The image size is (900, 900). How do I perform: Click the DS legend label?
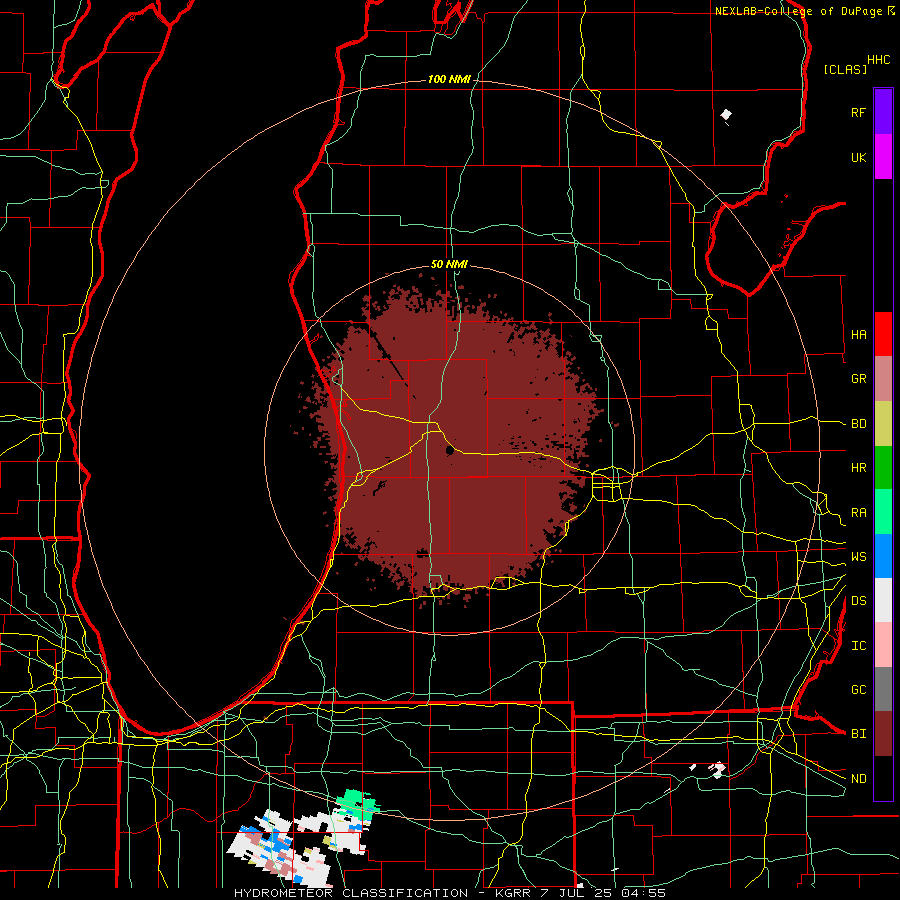coord(858,601)
